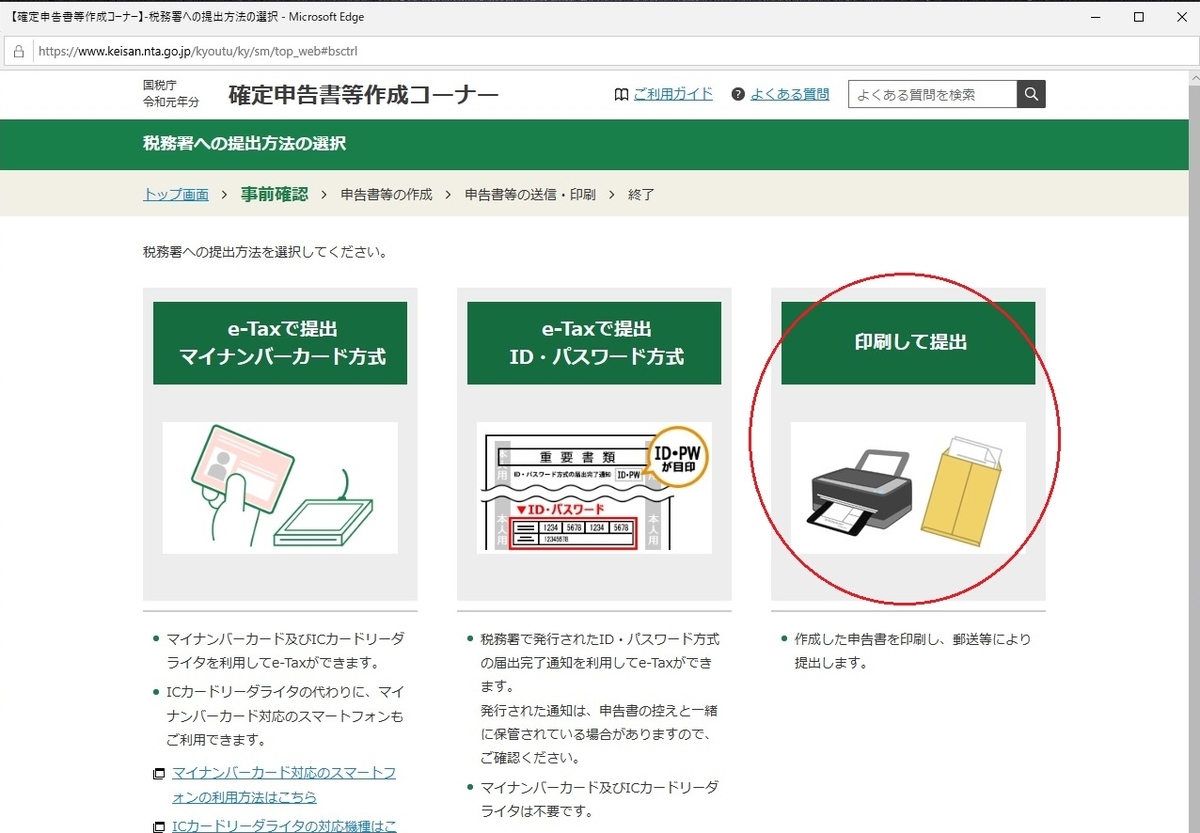This screenshot has width=1200, height=833.
Task: Click 事前確認 breadcrumb step
Action: click(x=274, y=194)
